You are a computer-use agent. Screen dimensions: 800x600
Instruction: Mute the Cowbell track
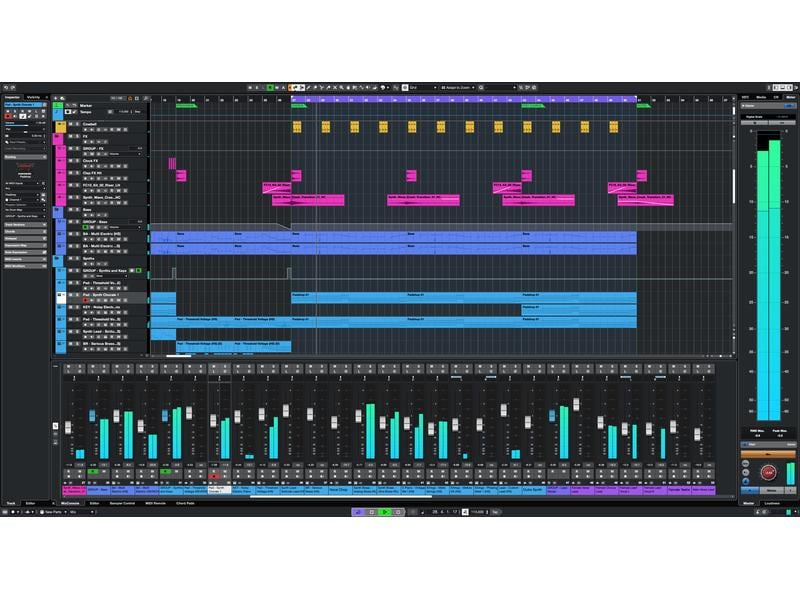pos(71,124)
